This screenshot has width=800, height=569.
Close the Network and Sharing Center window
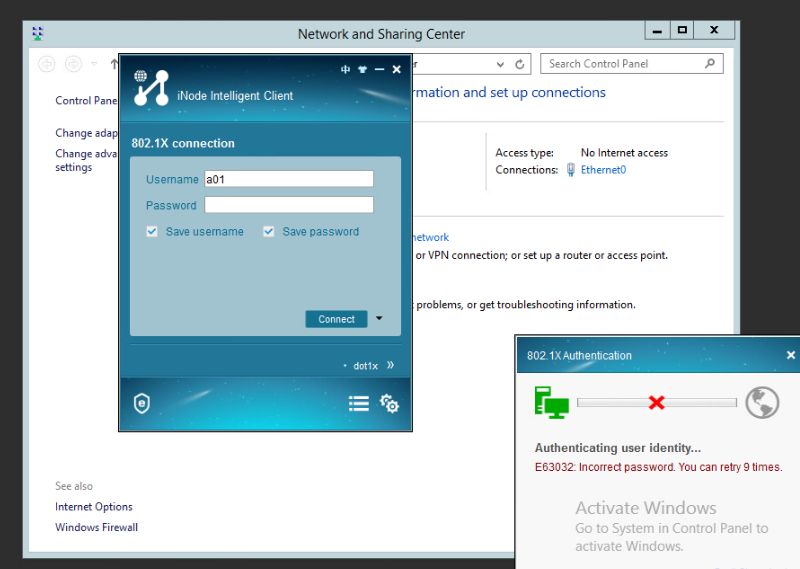pyautogui.click(x=714, y=31)
